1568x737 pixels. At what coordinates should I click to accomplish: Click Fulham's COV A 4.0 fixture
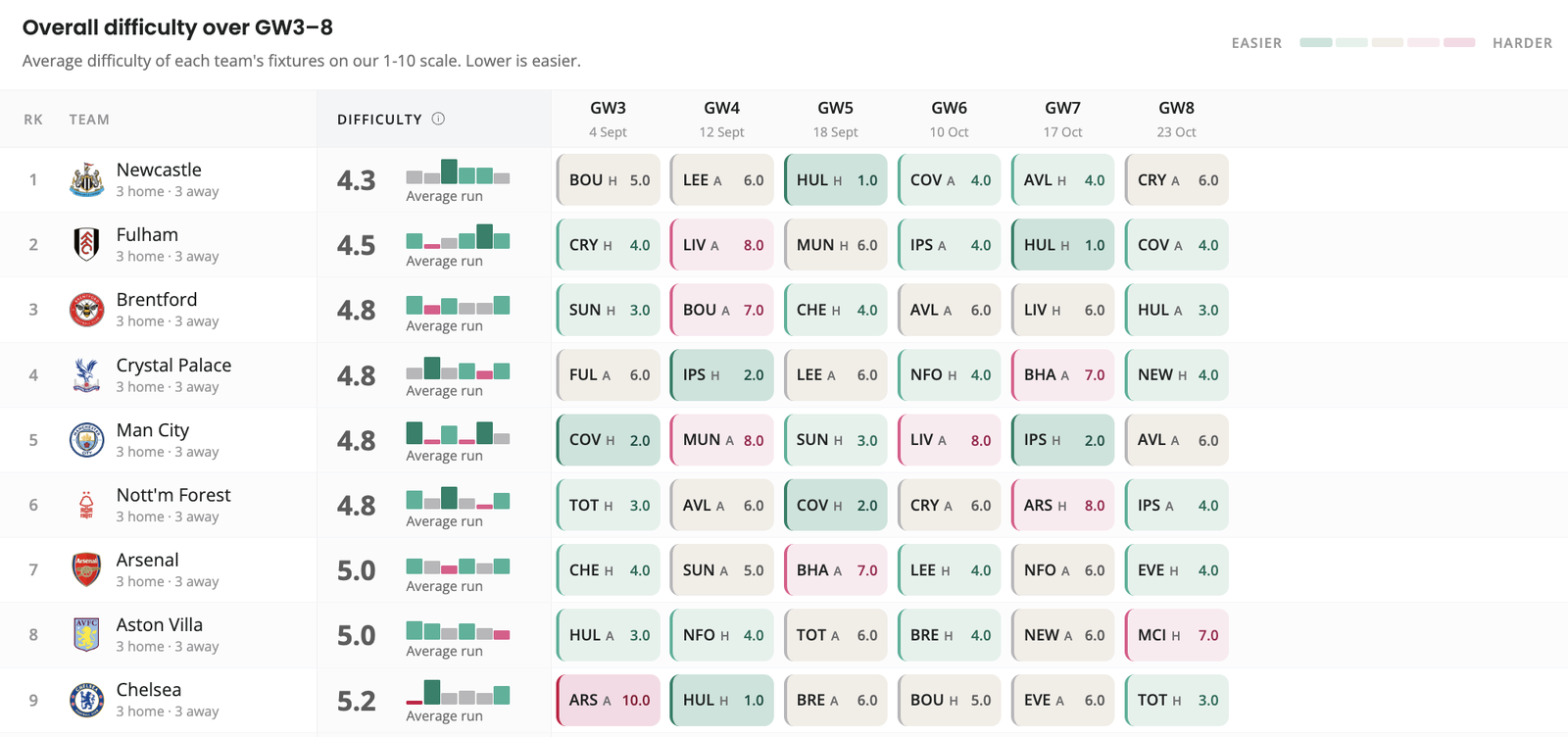(x=1177, y=245)
